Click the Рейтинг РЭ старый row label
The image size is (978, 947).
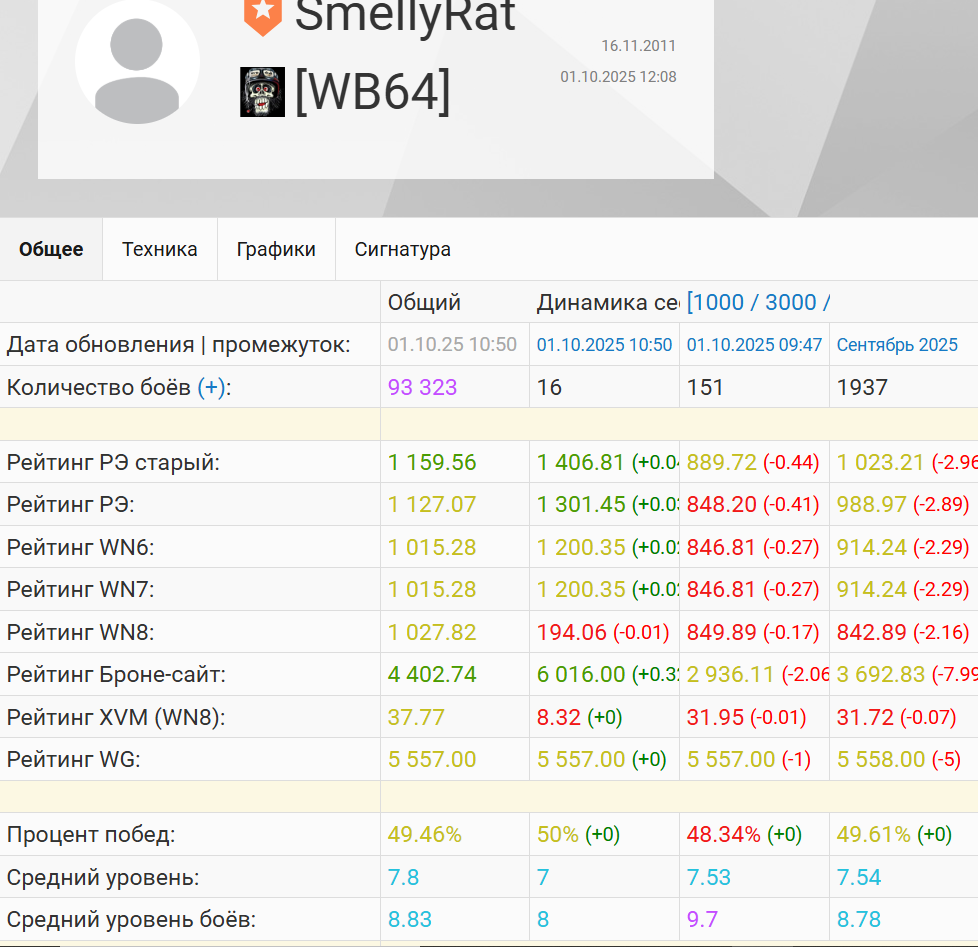pyautogui.click(x=113, y=462)
